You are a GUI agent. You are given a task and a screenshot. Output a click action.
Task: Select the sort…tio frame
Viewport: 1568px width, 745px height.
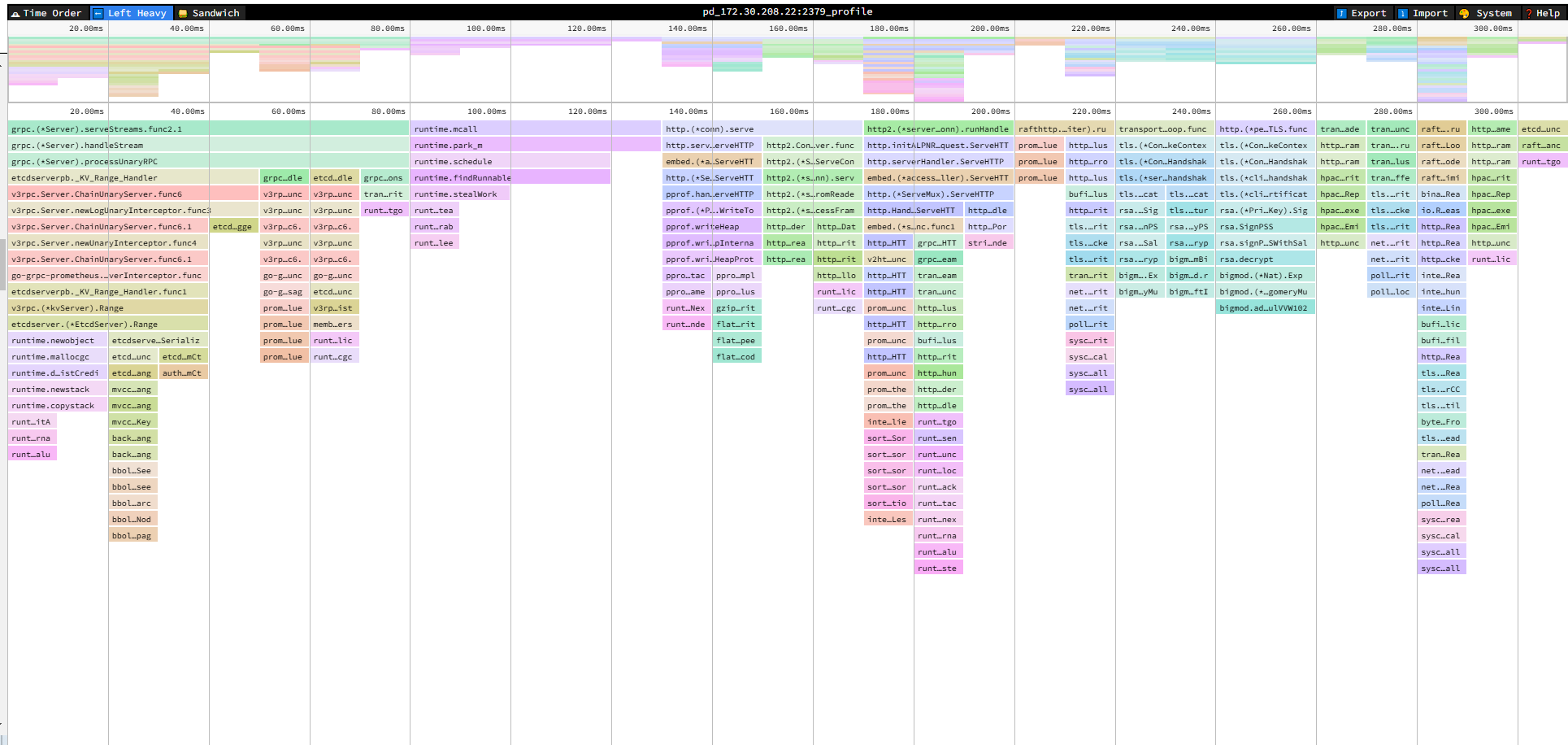coord(888,503)
